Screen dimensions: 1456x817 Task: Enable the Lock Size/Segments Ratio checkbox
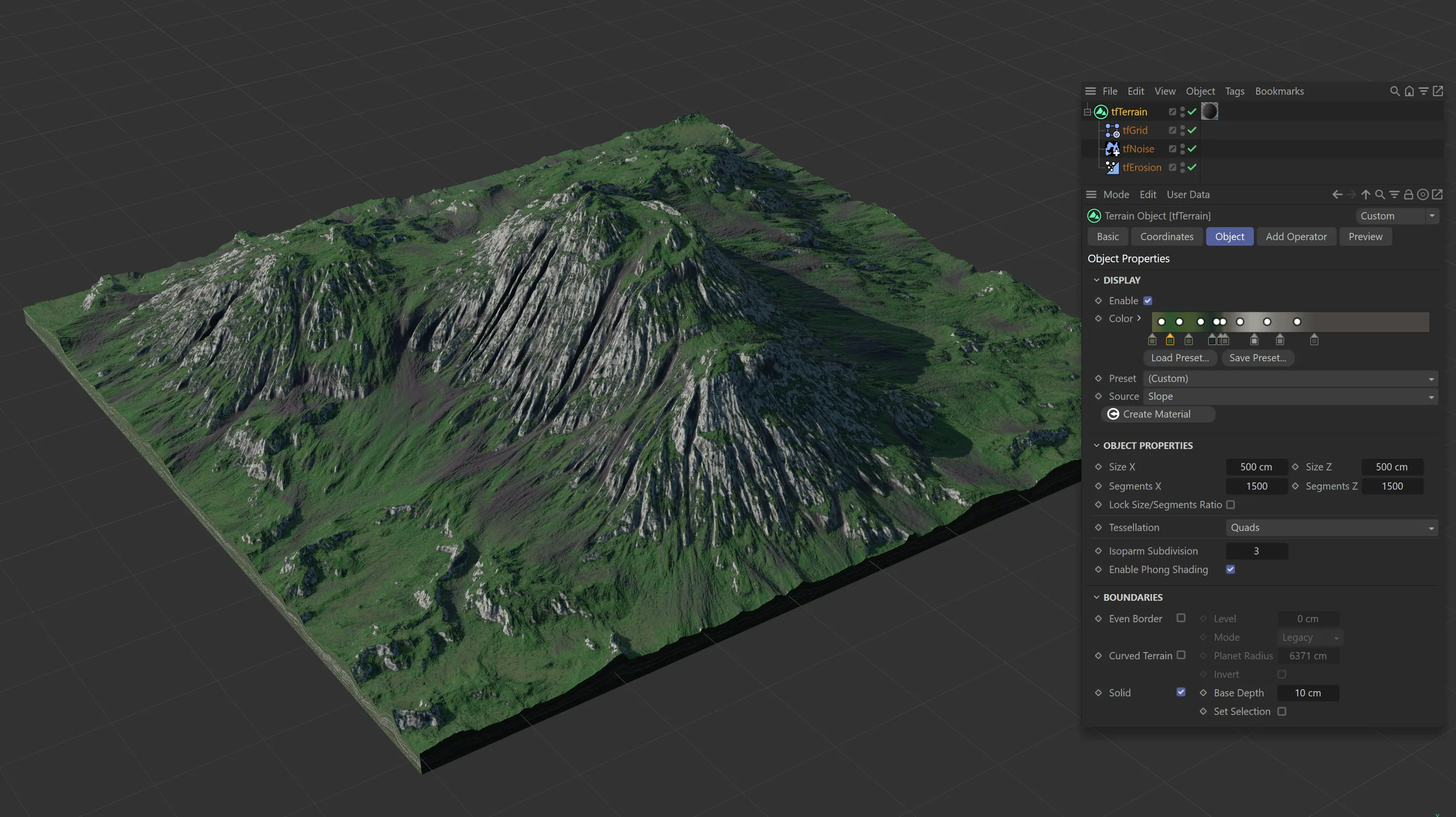(x=1231, y=505)
